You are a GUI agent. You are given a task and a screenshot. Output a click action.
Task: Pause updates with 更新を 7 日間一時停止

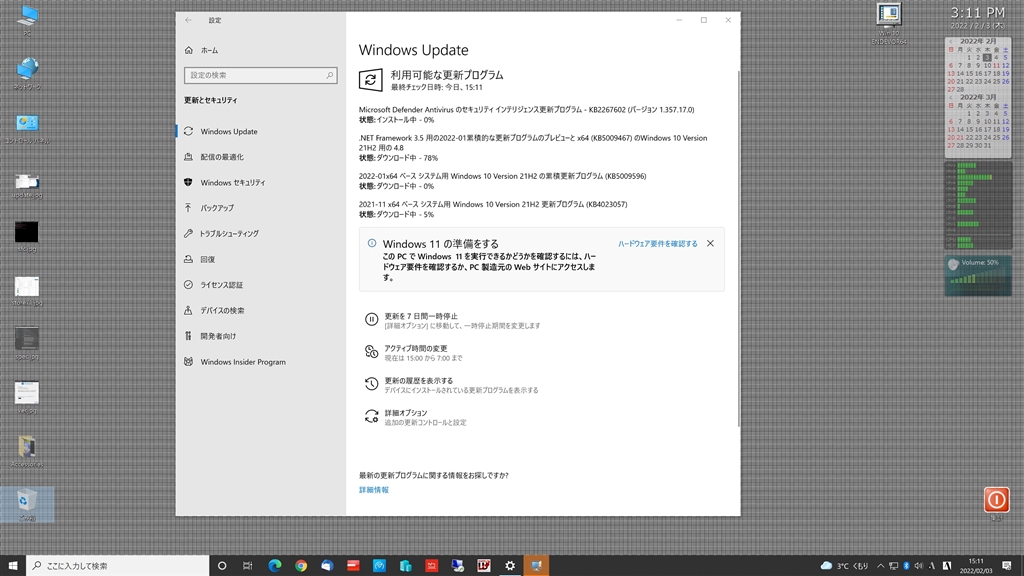tap(452, 320)
